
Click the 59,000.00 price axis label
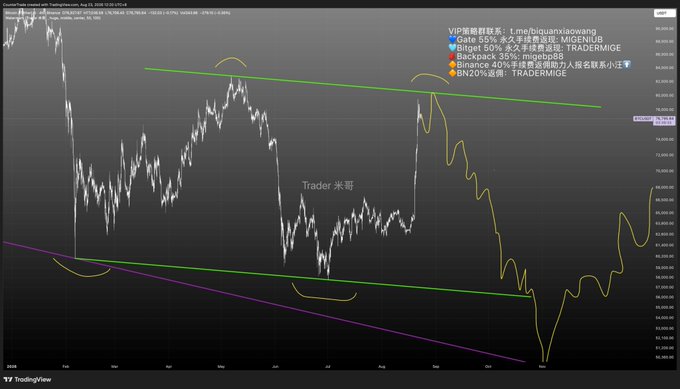click(x=665, y=268)
